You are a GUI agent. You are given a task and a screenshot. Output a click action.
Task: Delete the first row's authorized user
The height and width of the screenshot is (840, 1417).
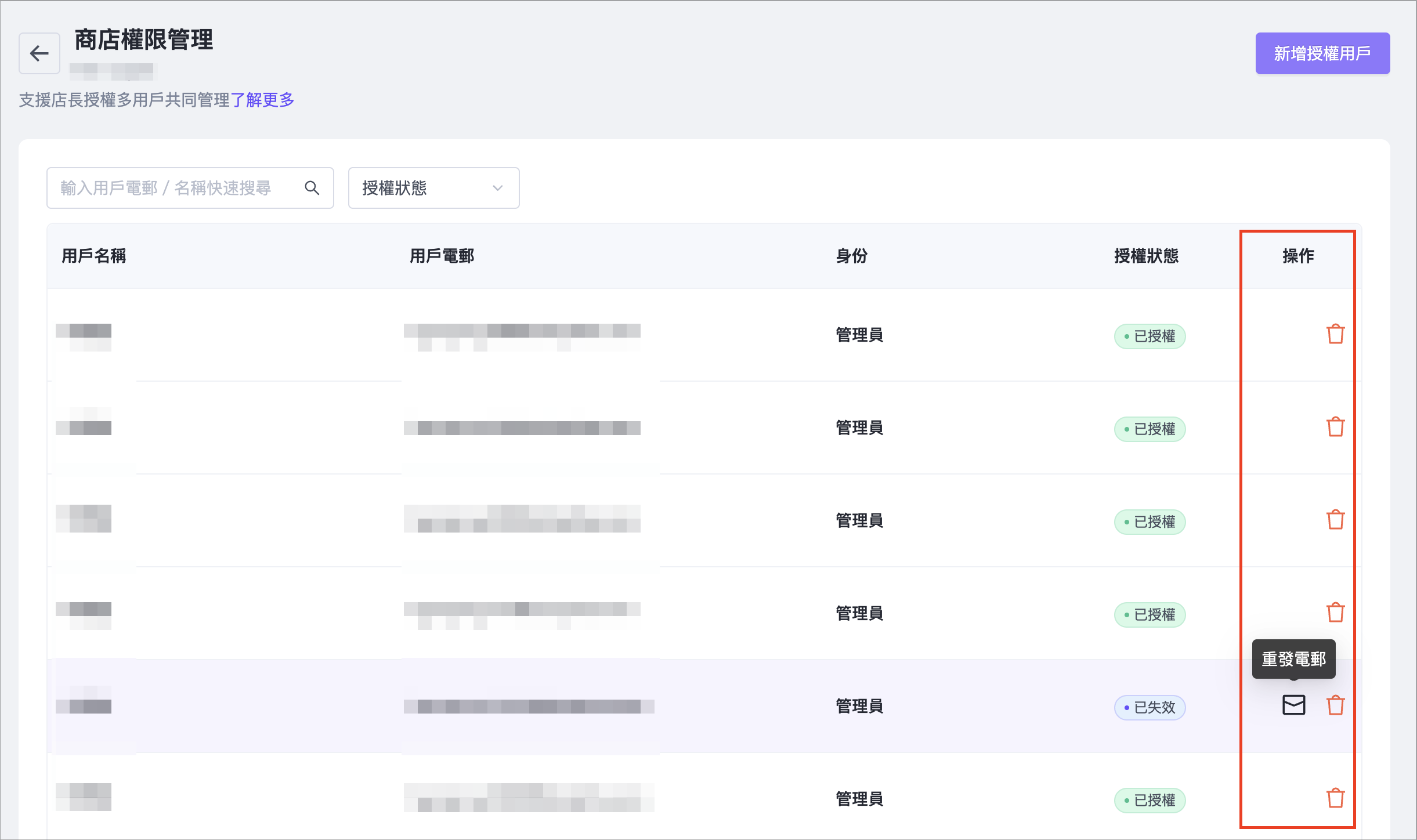[1335, 334]
